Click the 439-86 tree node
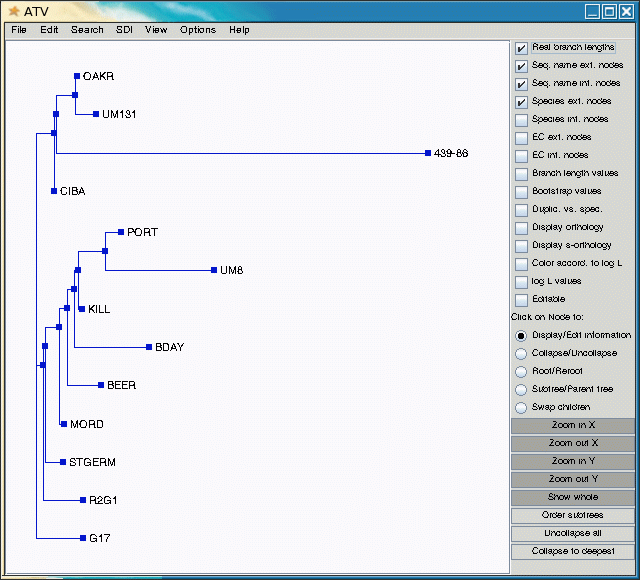This screenshot has height=580, width=640. tap(428, 153)
